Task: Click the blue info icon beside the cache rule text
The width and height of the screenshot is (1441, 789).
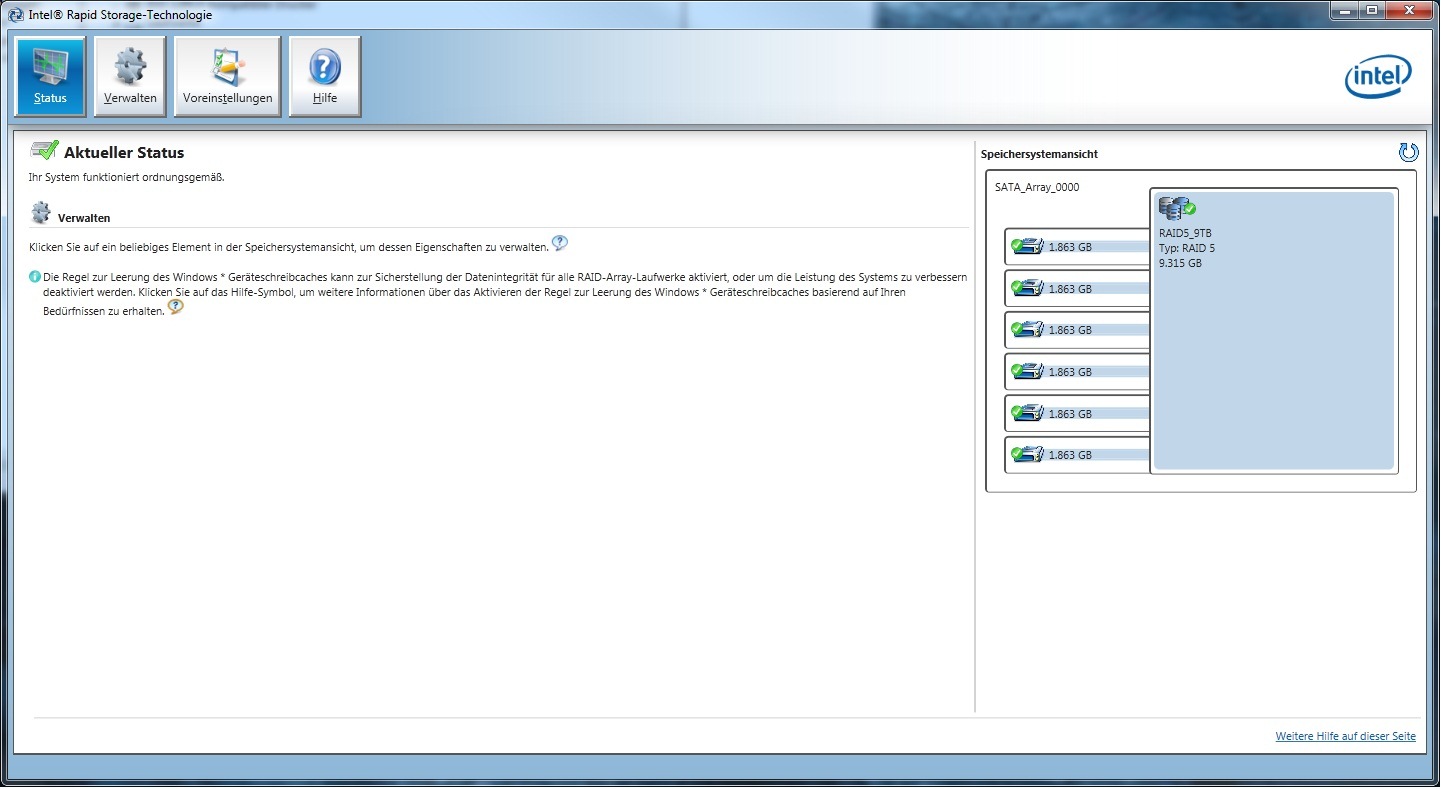Action: (35, 277)
